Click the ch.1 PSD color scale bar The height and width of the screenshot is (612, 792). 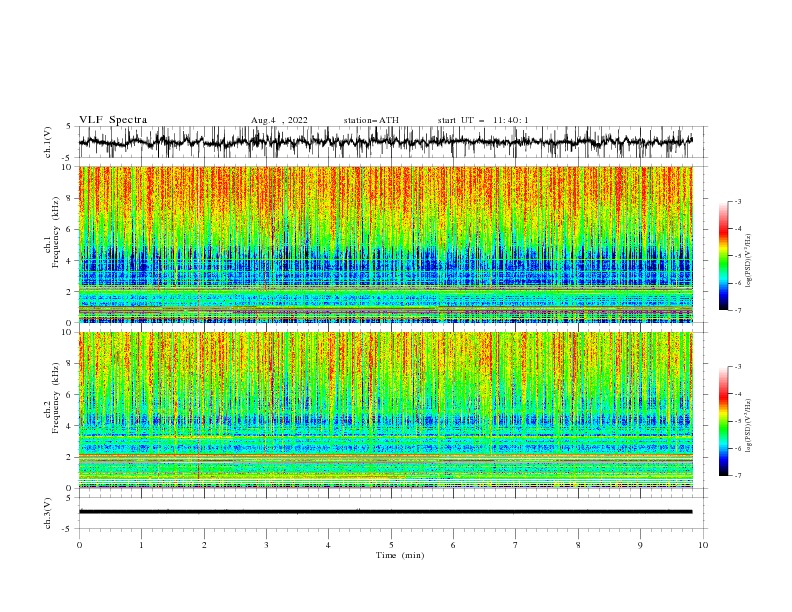point(723,256)
